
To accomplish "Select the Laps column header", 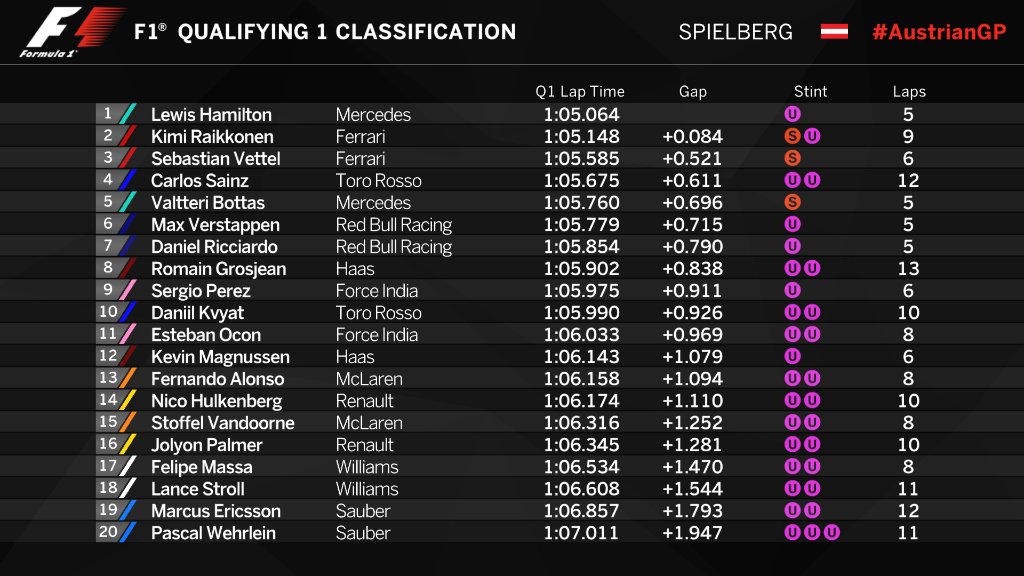I will (909, 92).
